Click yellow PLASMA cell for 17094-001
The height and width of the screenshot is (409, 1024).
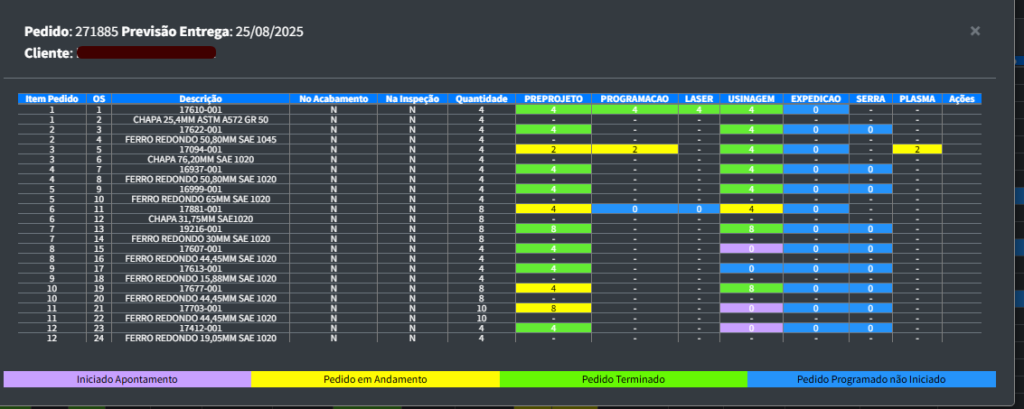pyautogui.click(x=917, y=149)
